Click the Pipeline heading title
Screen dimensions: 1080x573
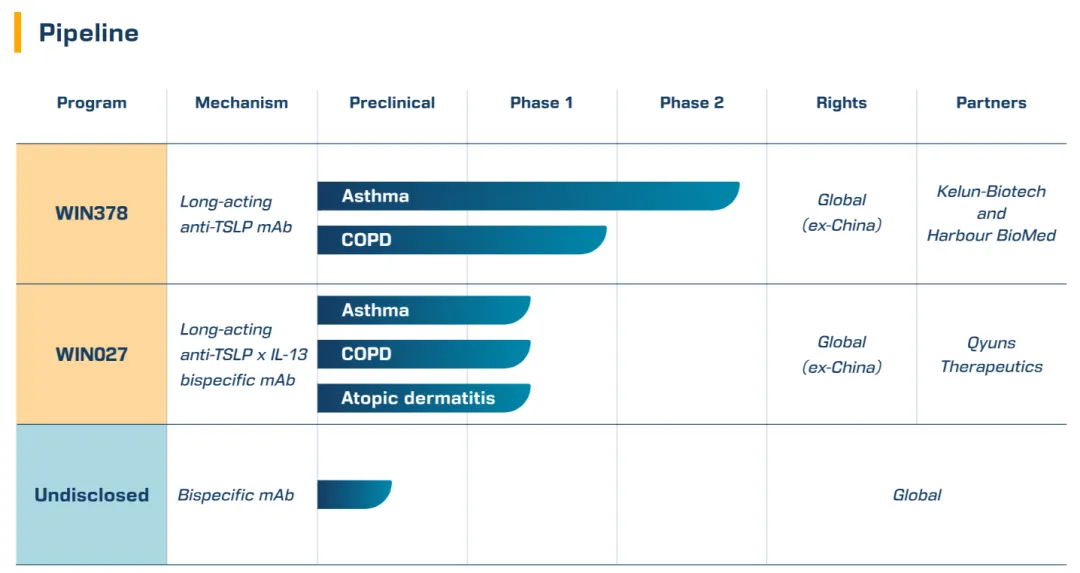[x=88, y=33]
